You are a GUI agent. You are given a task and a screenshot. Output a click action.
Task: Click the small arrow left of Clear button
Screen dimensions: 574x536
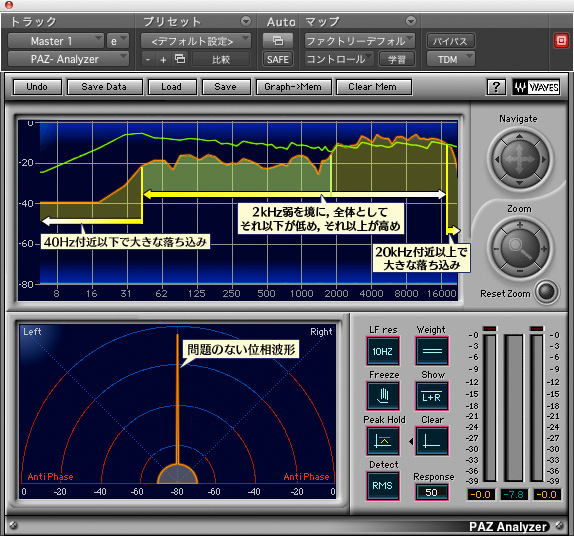point(411,442)
